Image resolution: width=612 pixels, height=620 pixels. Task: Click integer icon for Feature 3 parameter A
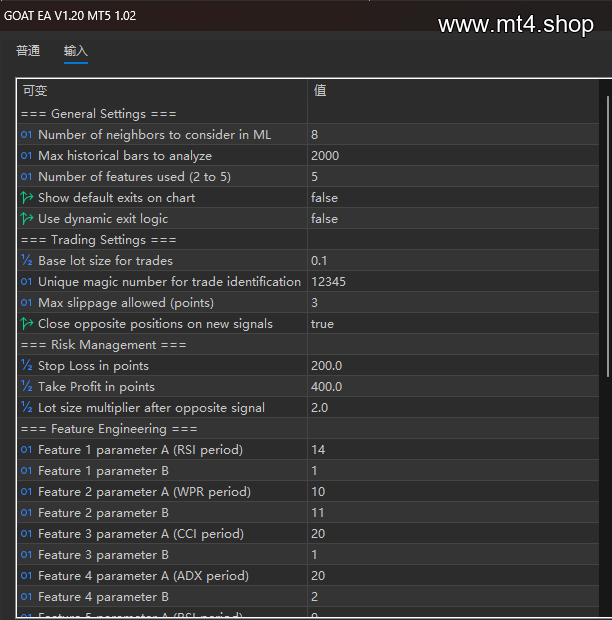(26, 534)
